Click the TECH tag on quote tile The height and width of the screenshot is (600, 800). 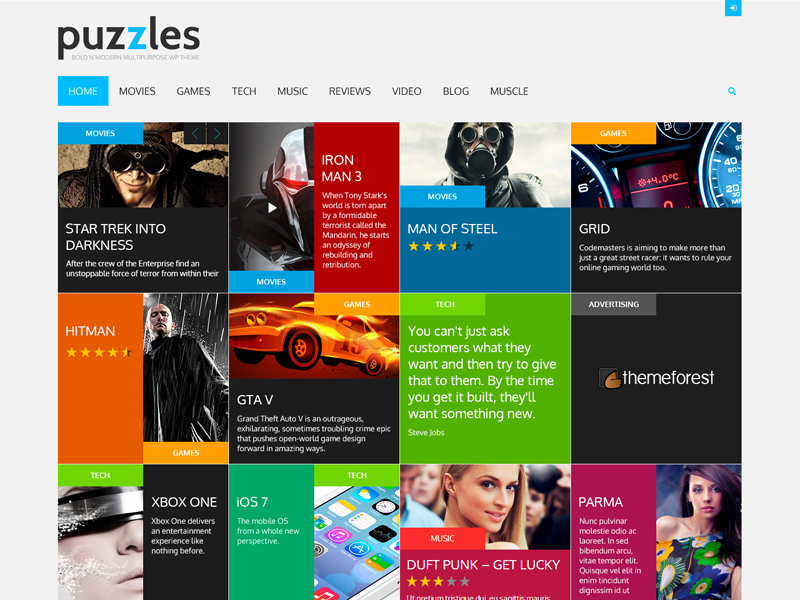tap(442, 304)
